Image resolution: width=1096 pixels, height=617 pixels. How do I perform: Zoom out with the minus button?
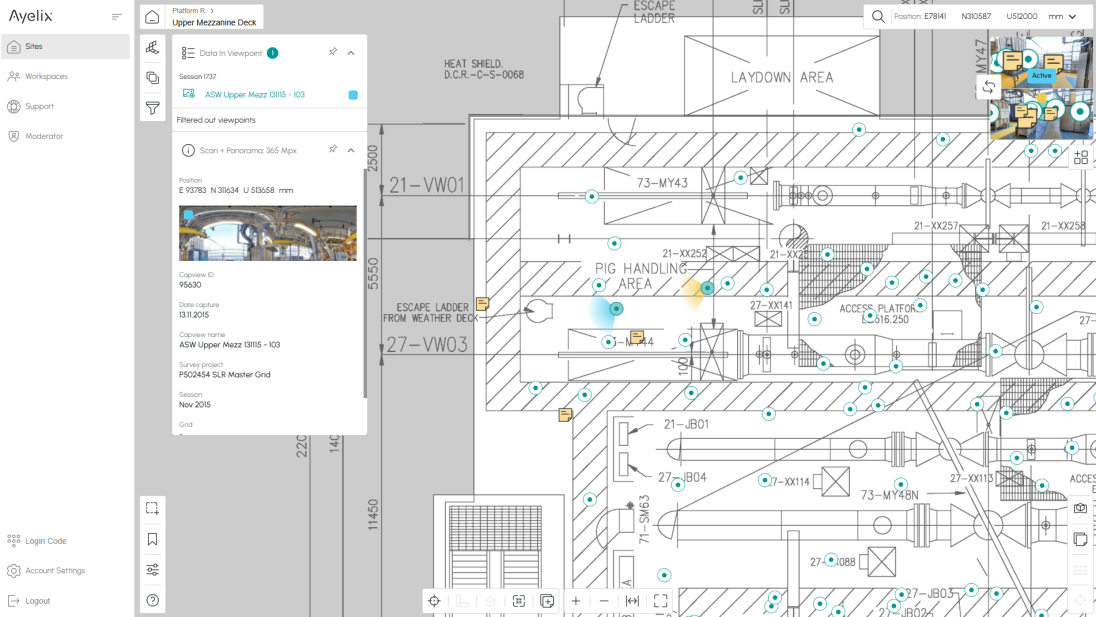point(604,601)
